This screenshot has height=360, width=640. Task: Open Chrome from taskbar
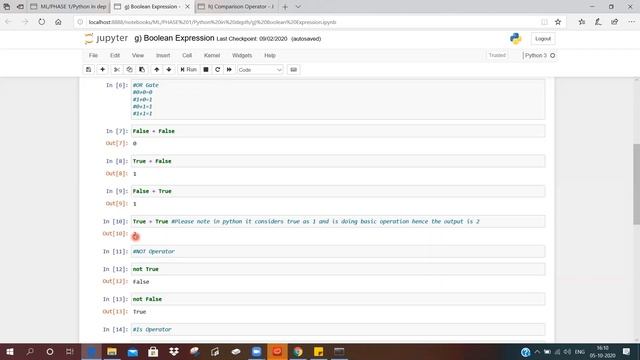tap(298, 351)
